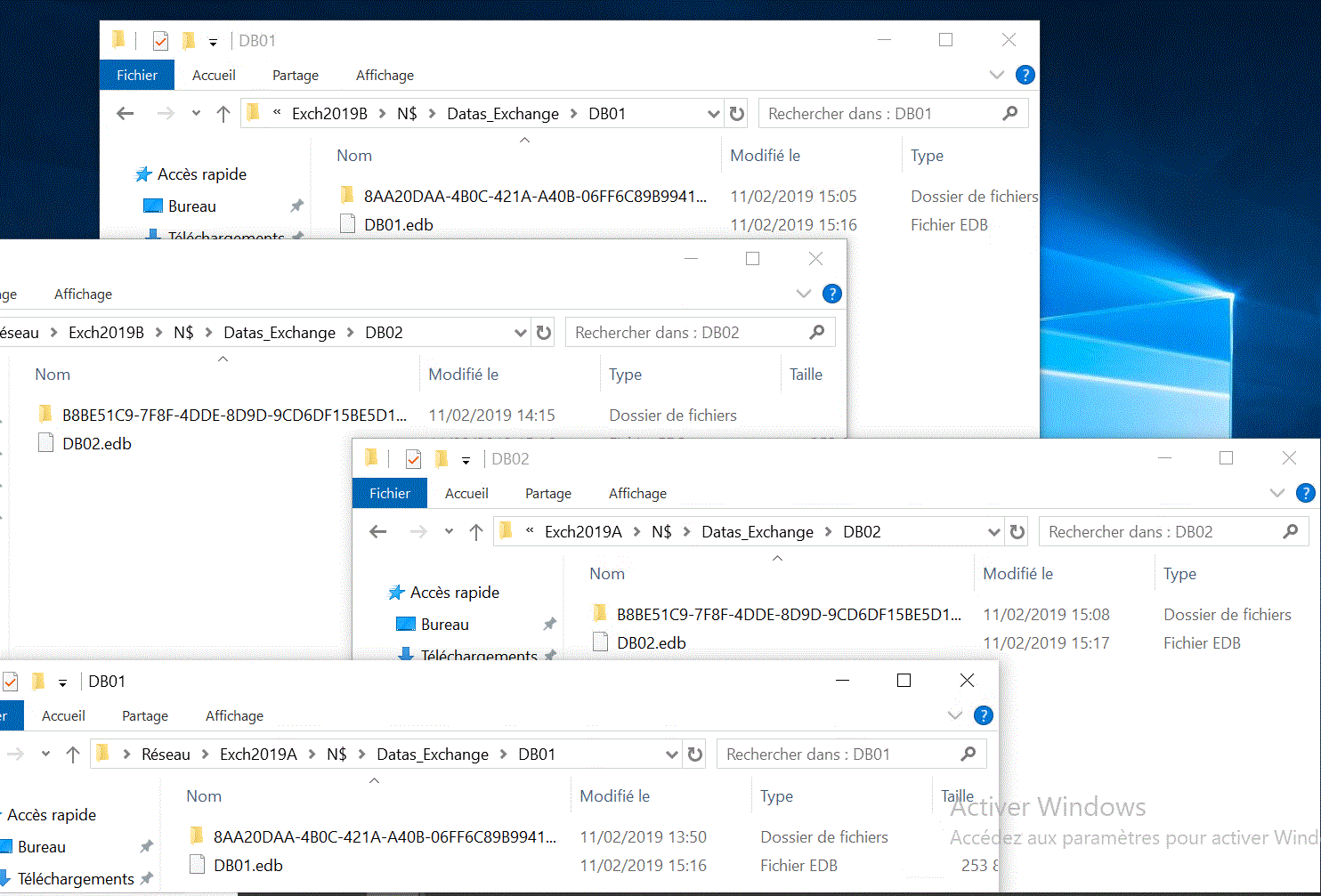This screenshot has height=896, width=1321.
Task: Click Réseau breadcrumb in Exch2019A DB01 window
Action: pyautogui.click(x=166, y=755)
